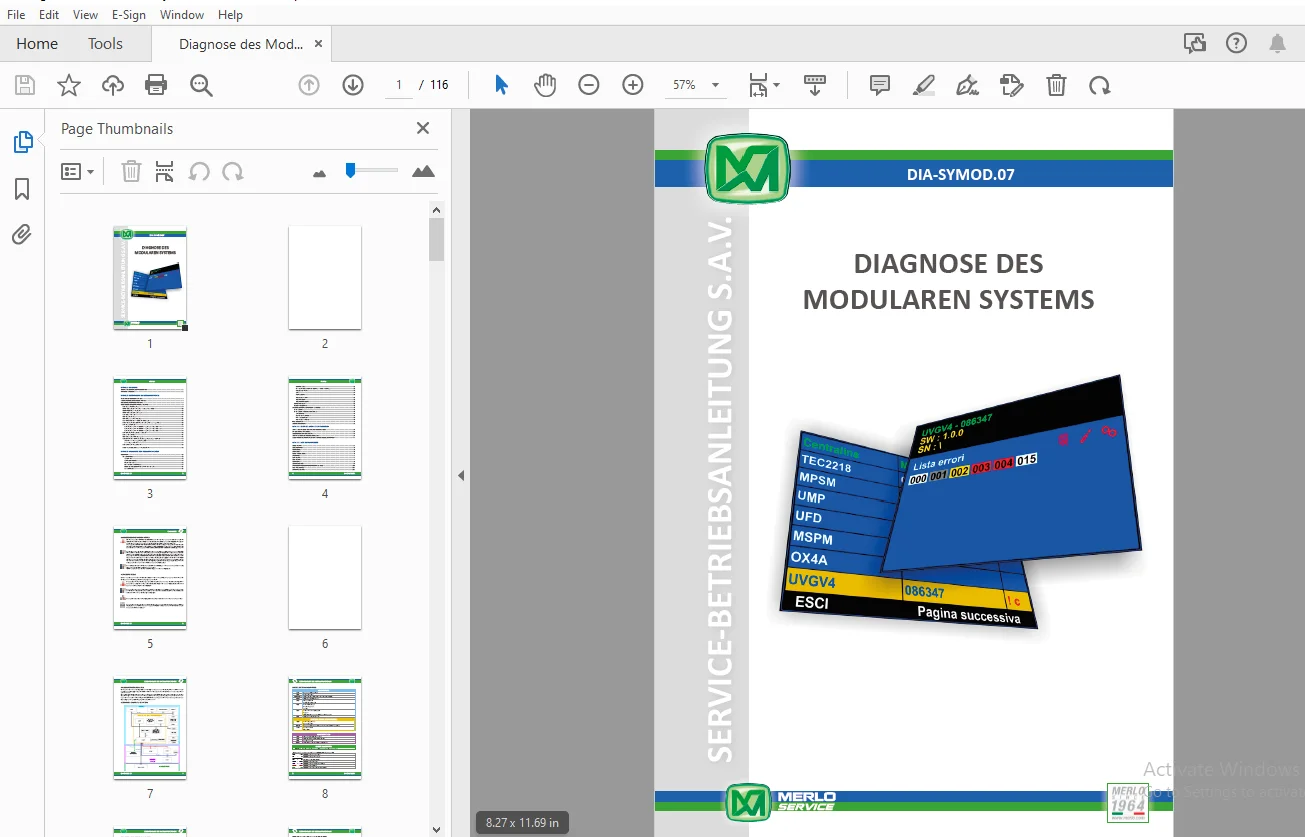The image size is (1305, 837).
Task: Insert pages icon in thumbnails panel
Action: [x=165, y=172]
